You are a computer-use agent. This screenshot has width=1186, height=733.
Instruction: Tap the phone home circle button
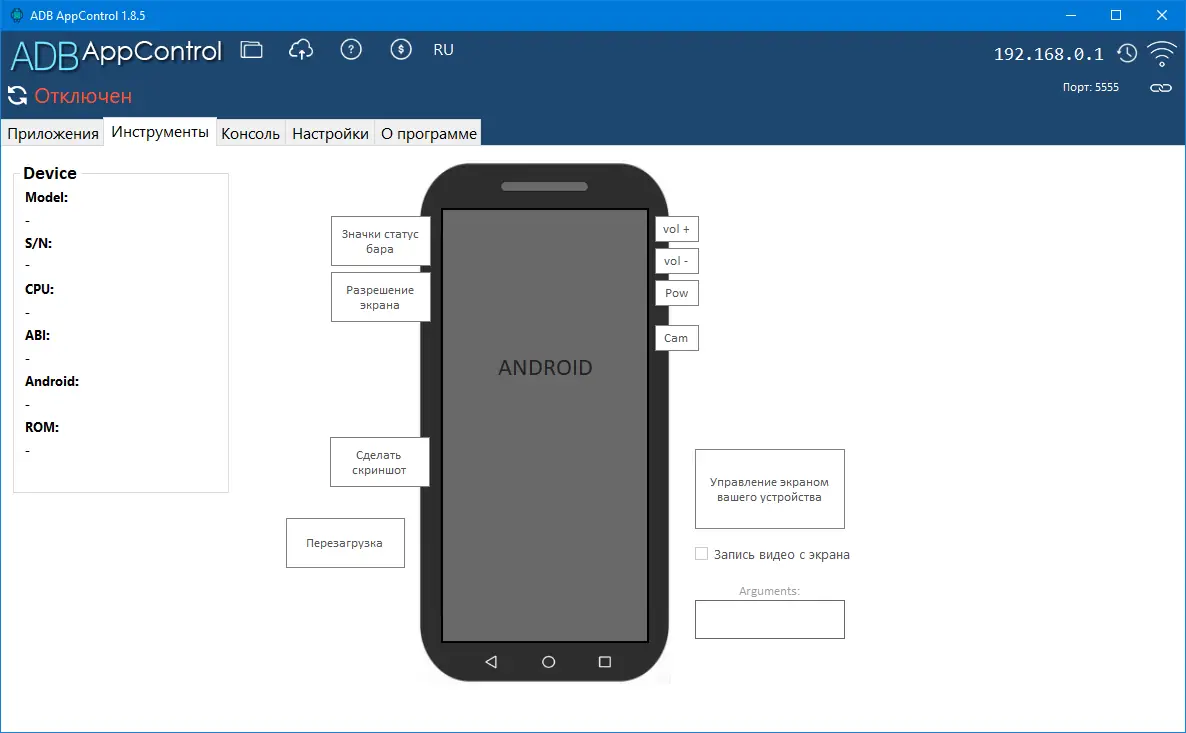click(548, 662)
